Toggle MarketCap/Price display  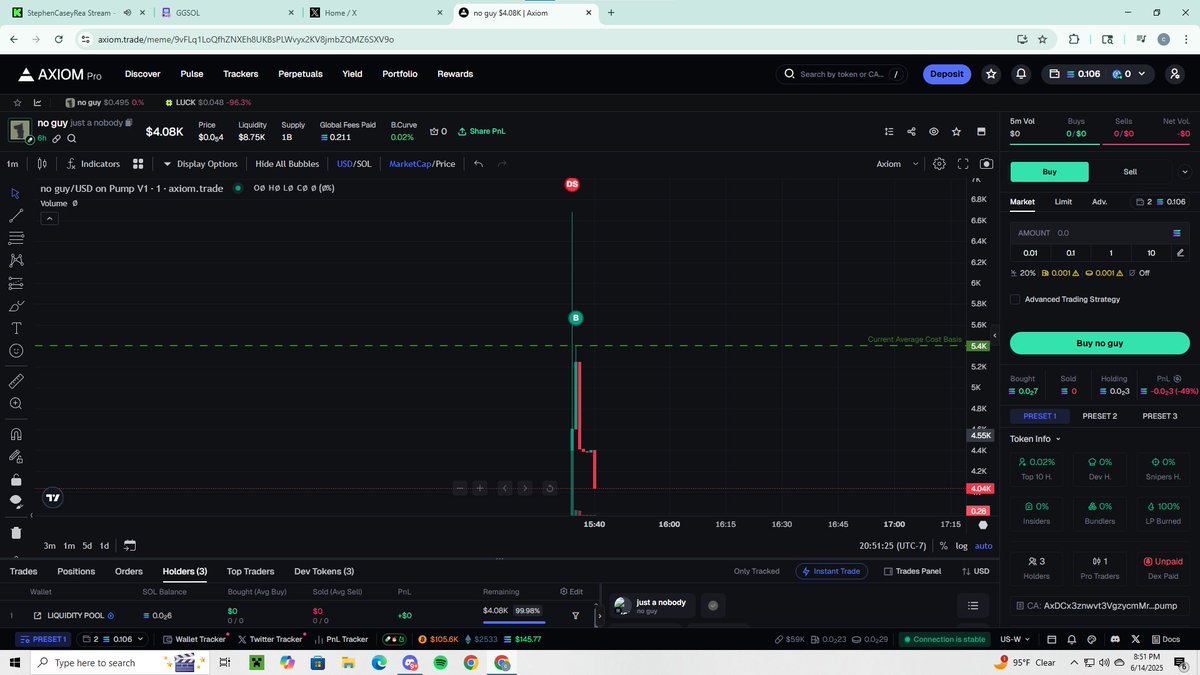coord(422,164)
